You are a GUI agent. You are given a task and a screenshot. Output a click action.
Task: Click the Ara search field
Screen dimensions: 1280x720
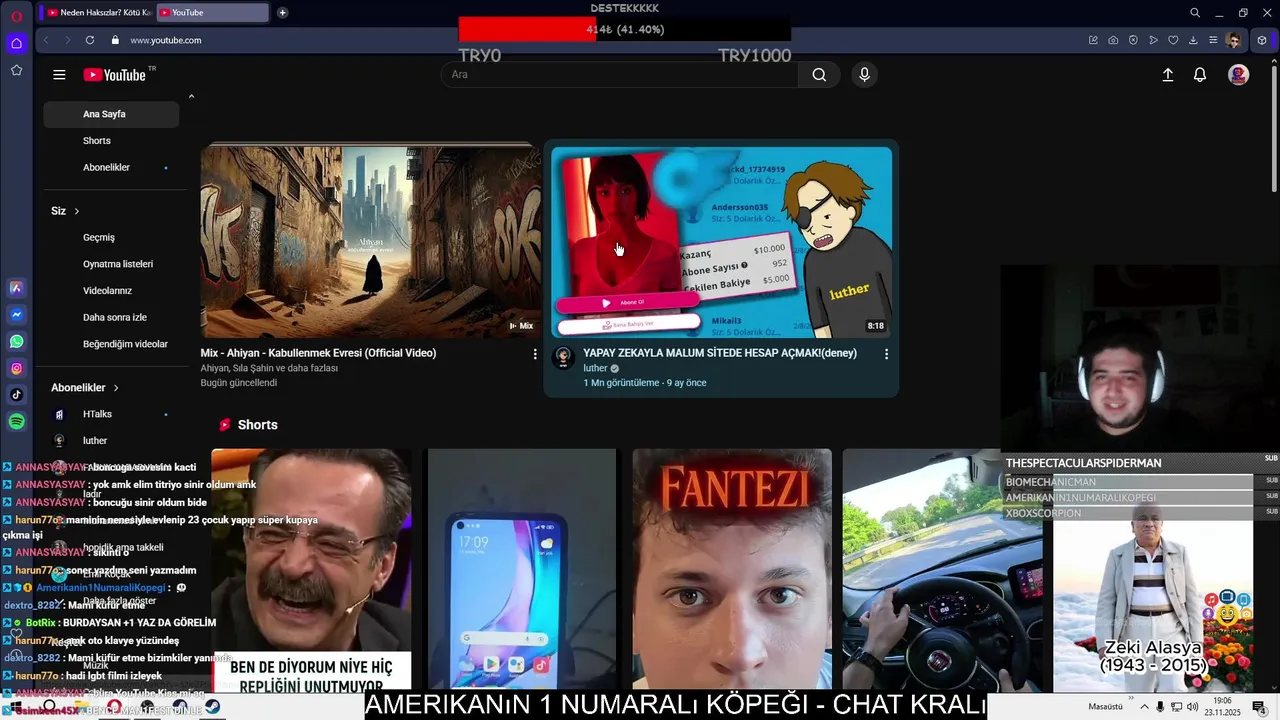[x=620, y=75]
